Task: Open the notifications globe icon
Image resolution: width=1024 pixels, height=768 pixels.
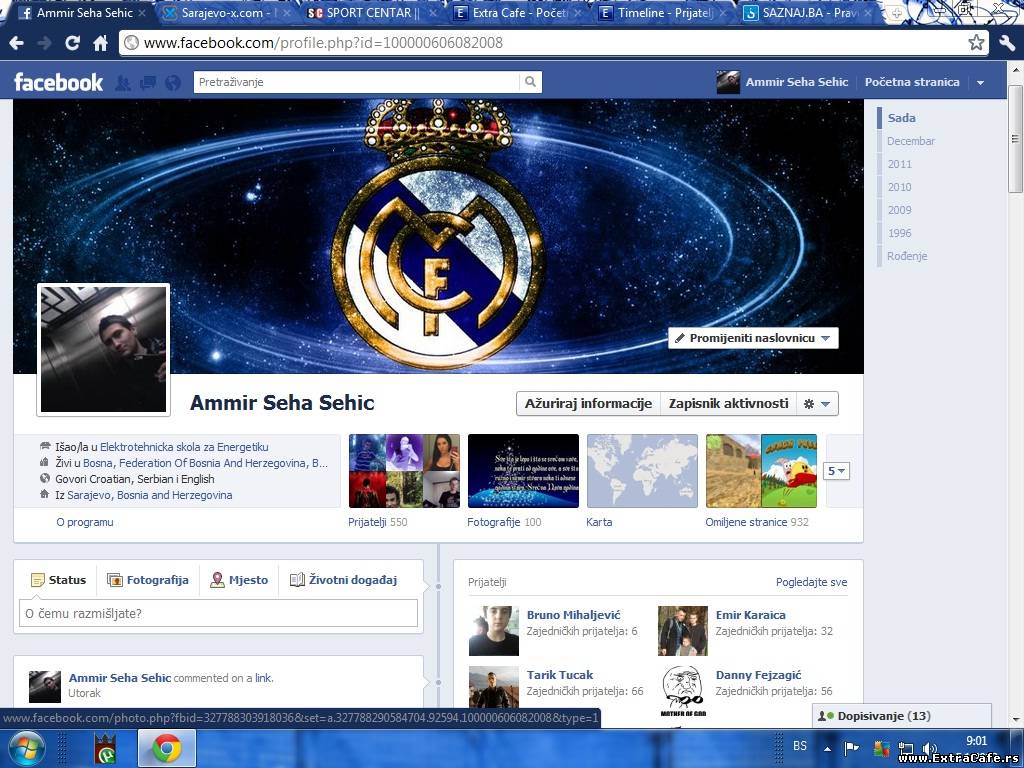Action: tap(173, 83)
